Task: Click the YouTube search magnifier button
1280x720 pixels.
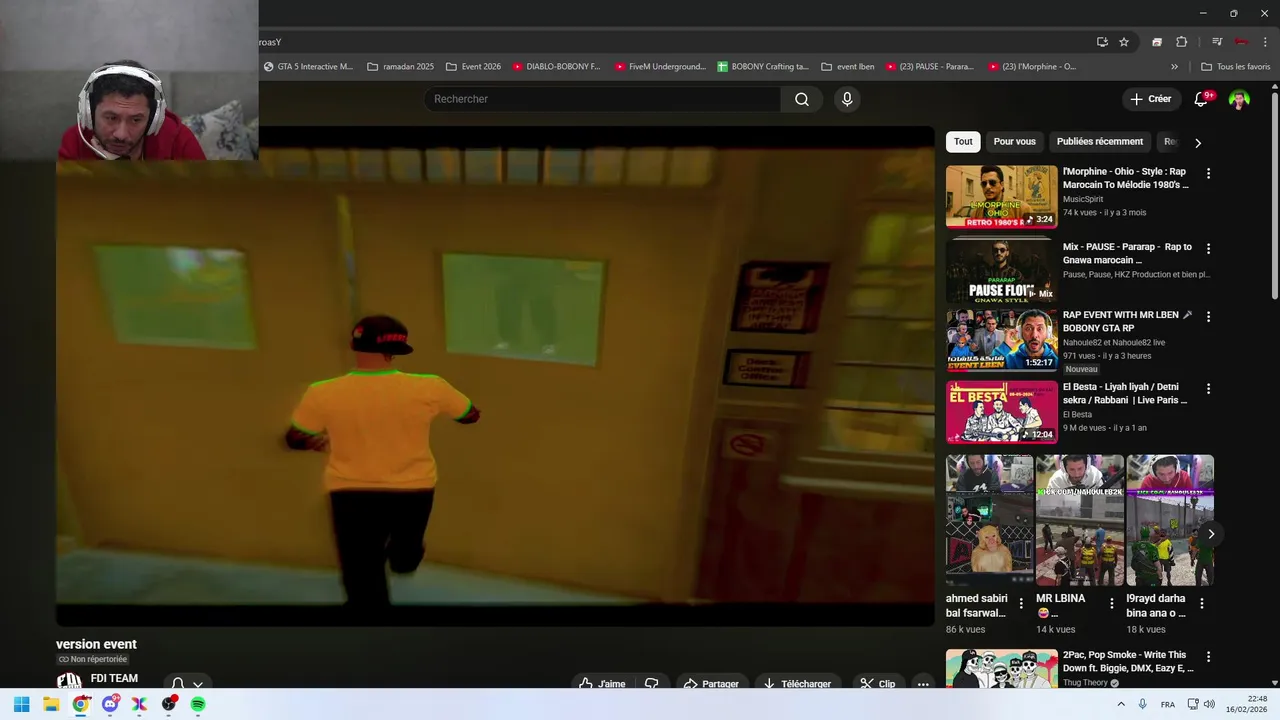Action: click(x=802, y=99)
